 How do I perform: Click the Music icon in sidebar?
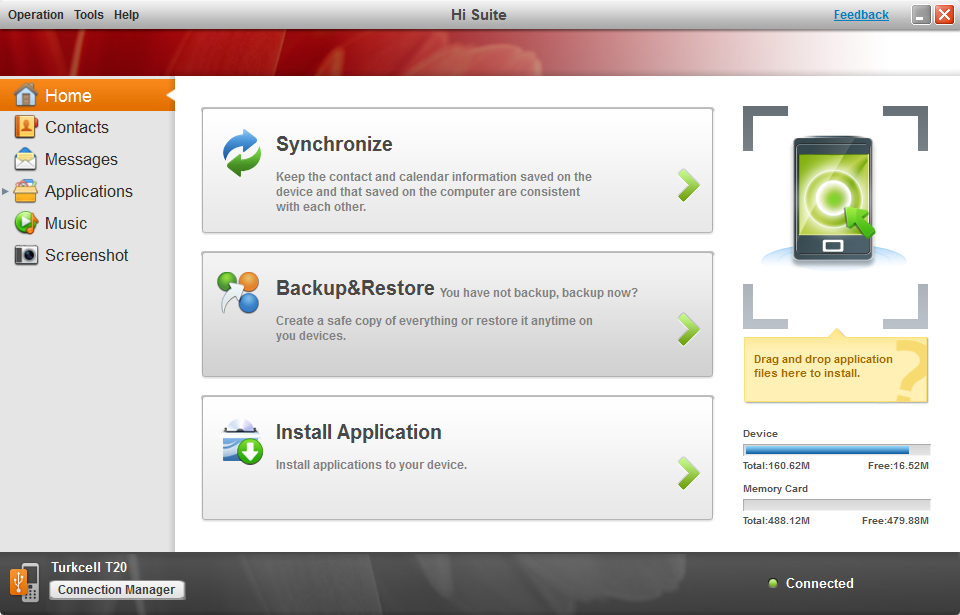[x=26, y=223]
